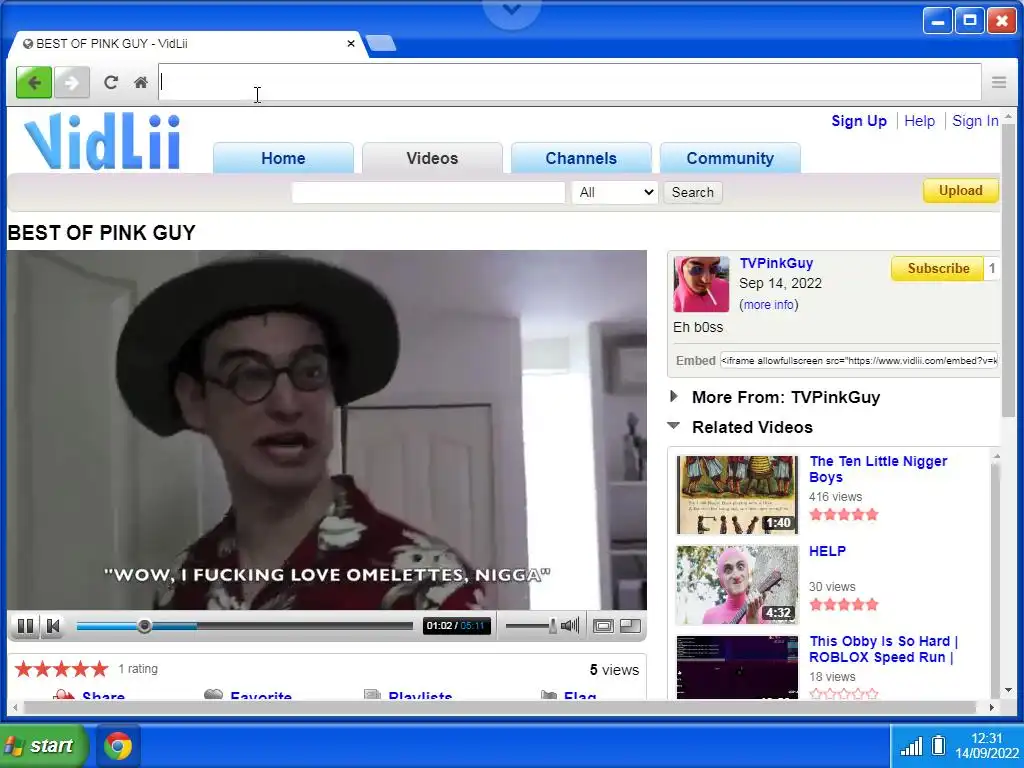Mute audio with the speaker icon
1024x768 pixels.
point(570,626)
